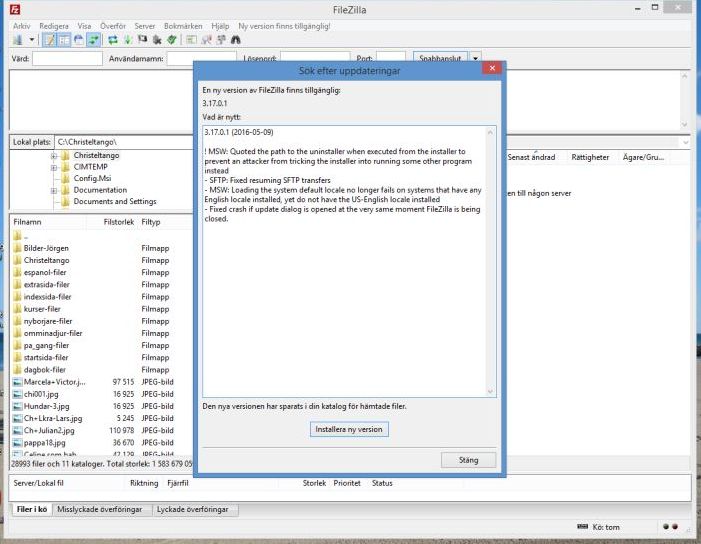Click Installera ny version button
Viewport: 701px width, 544px height.
(x=349, y=429)
